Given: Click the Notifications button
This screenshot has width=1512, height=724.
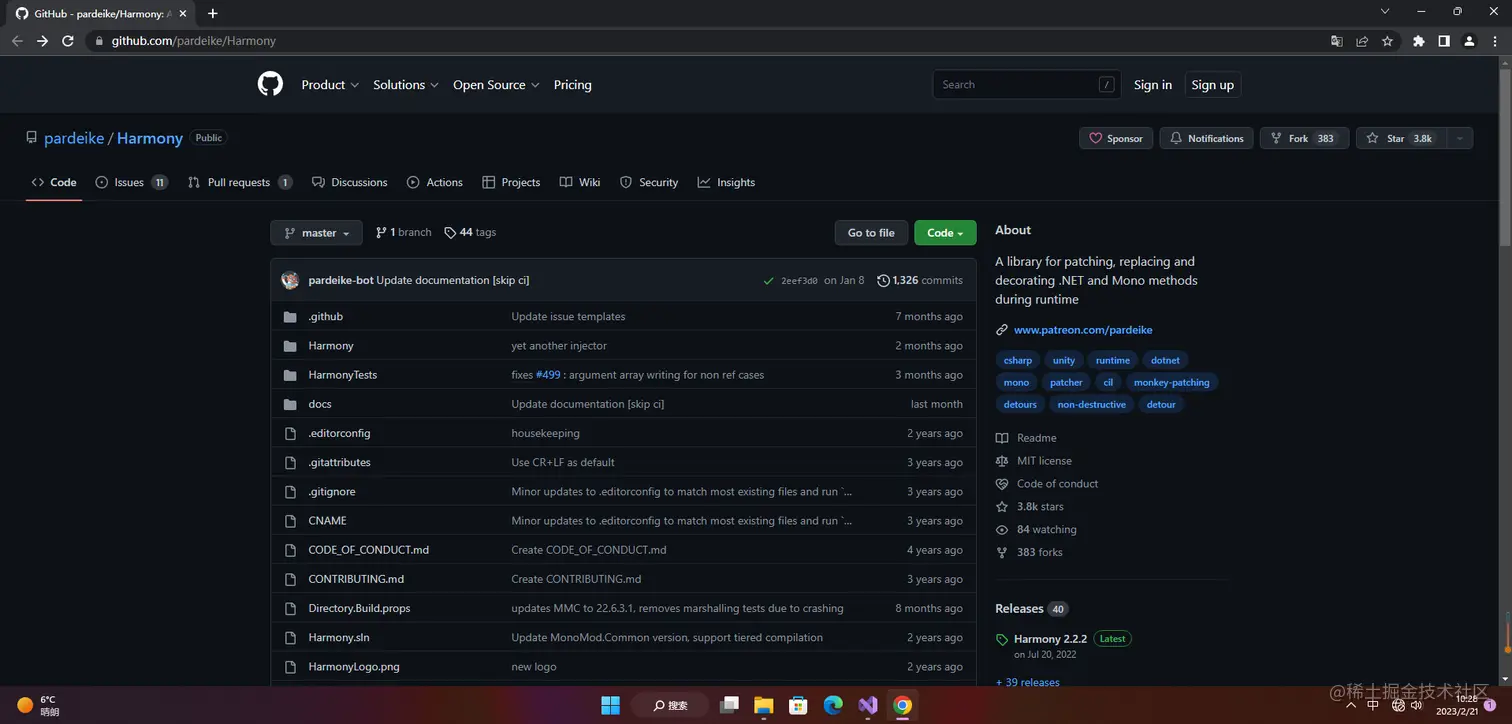Looking at the screenshot, I should point(1206,138).
